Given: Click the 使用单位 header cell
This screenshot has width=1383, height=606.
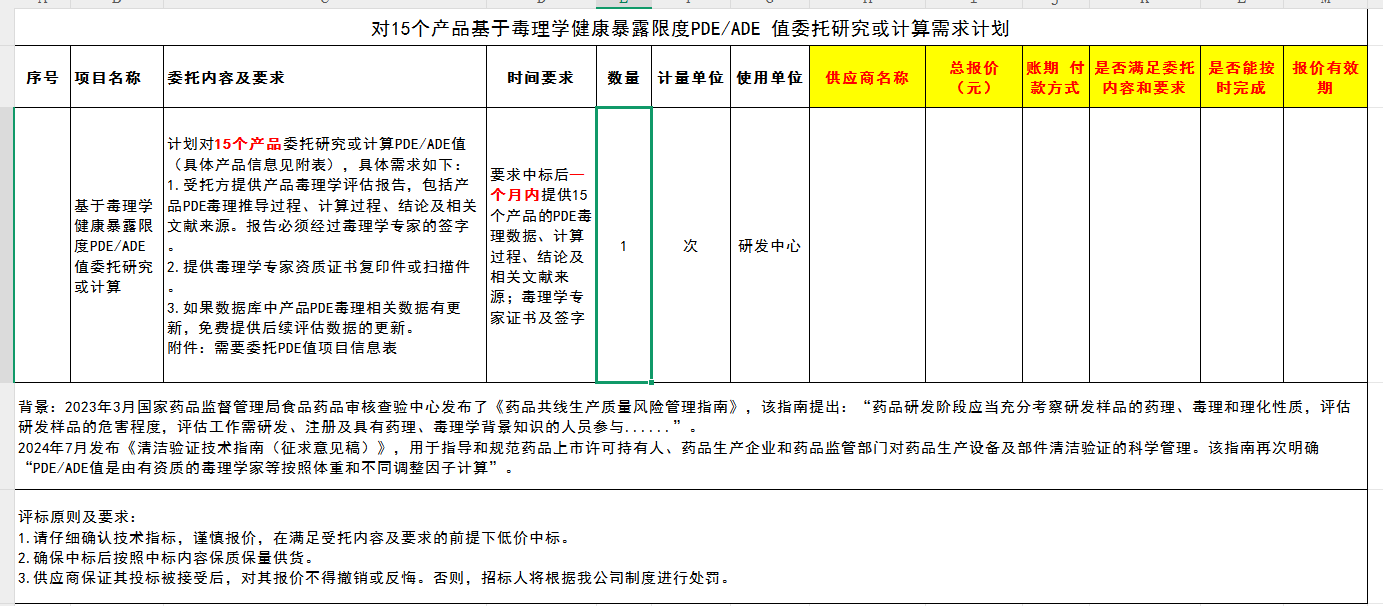Looking at the screenshot, I should coord(769,78).
